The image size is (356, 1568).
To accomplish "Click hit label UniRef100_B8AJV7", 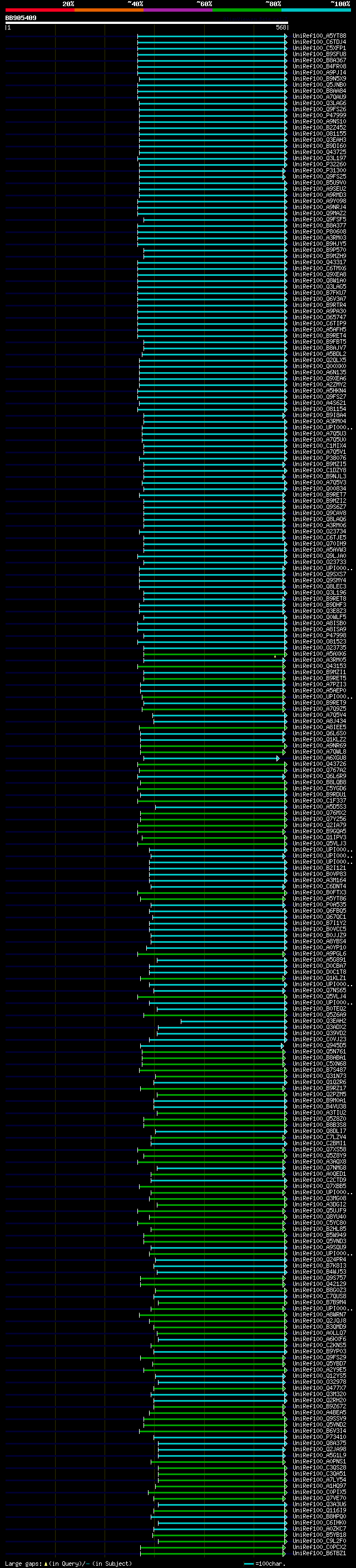I will click(x=319, y=348).
